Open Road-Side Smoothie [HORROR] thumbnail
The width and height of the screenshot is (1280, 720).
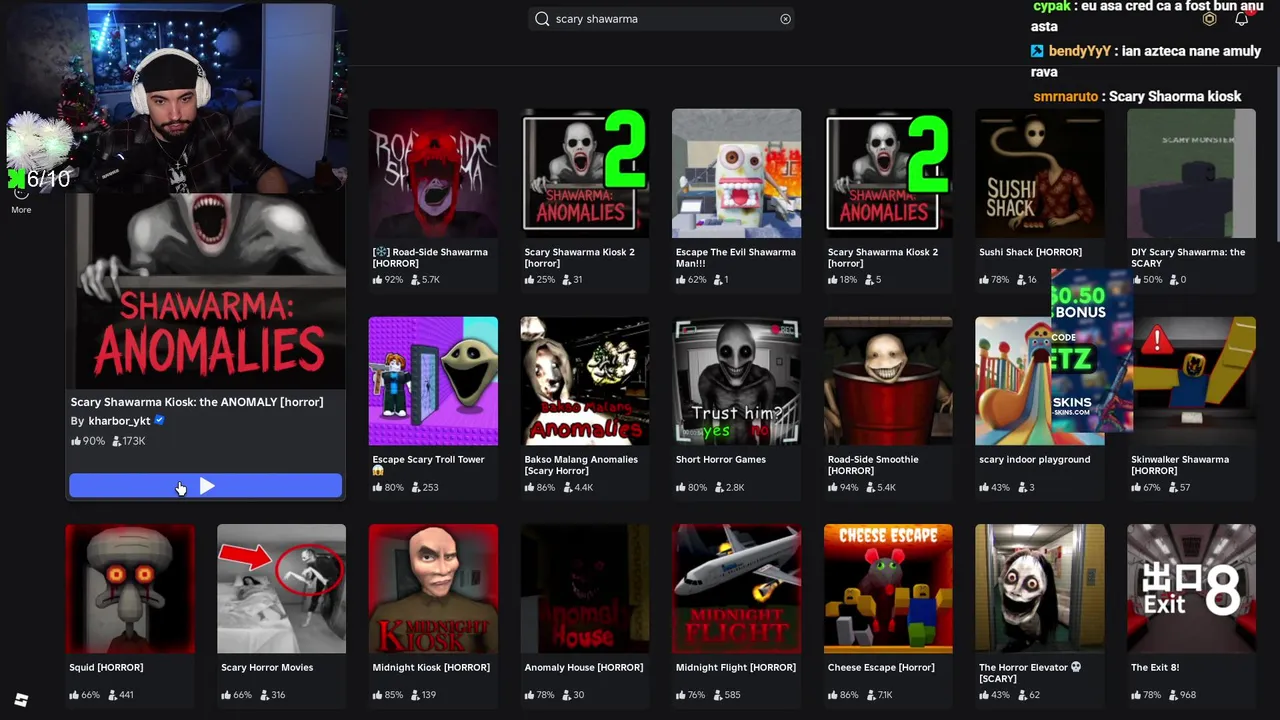tap(888, 381)
